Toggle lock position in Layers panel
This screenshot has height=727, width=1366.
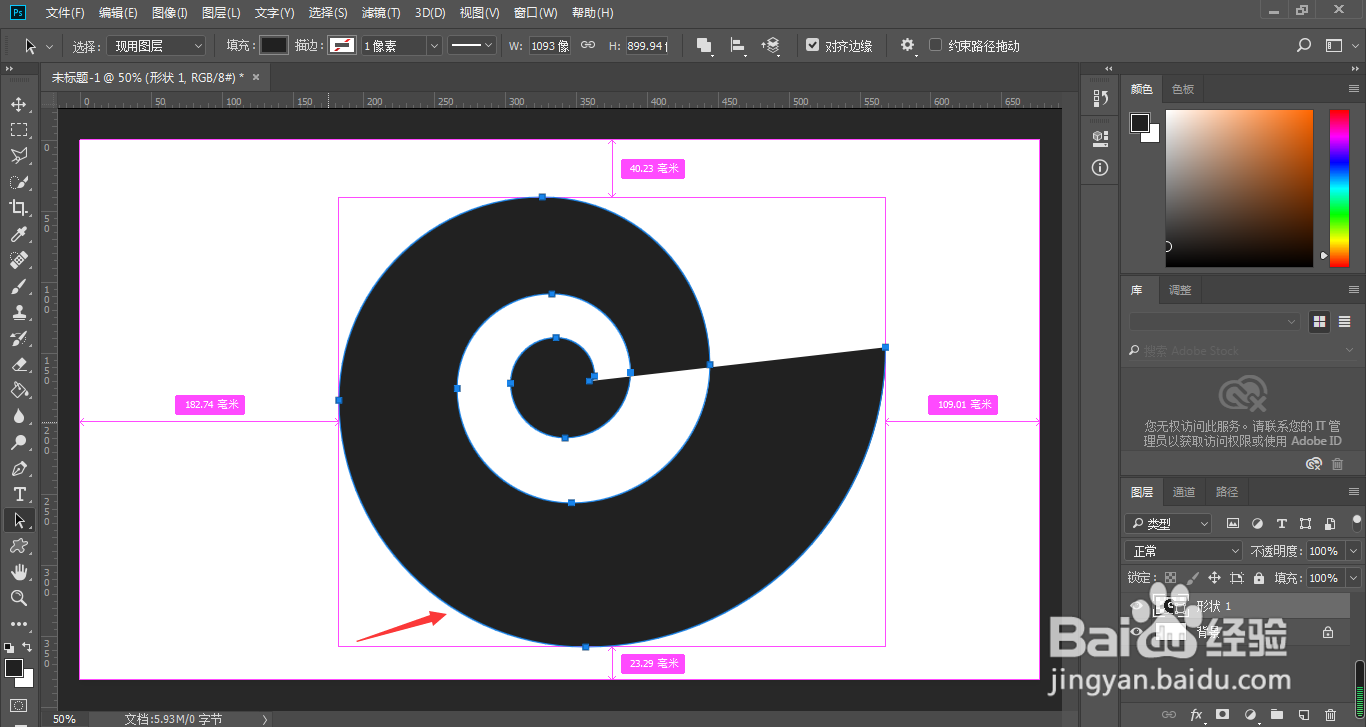1214,578
